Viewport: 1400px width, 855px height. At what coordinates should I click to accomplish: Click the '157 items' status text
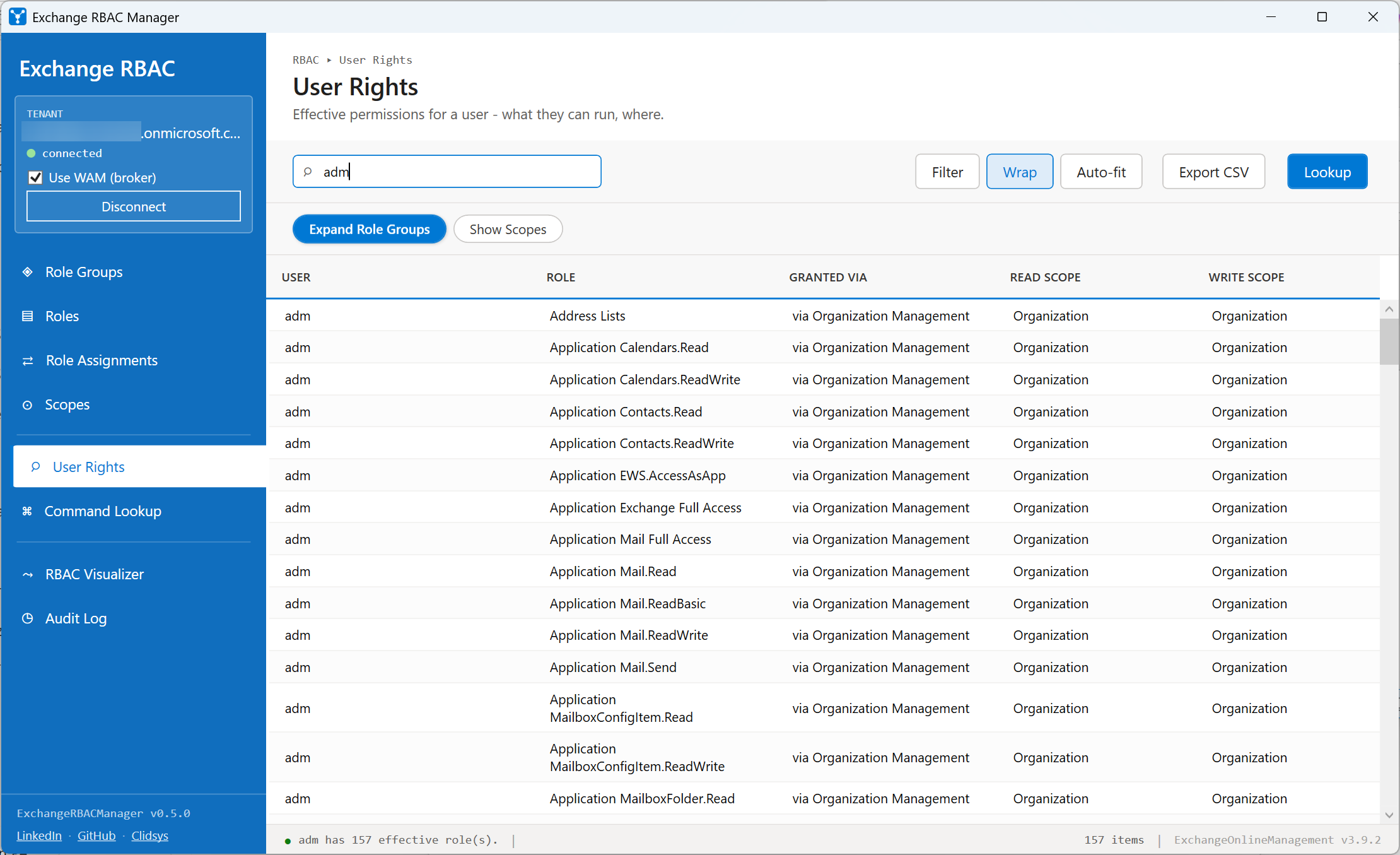coord(1114,840)
